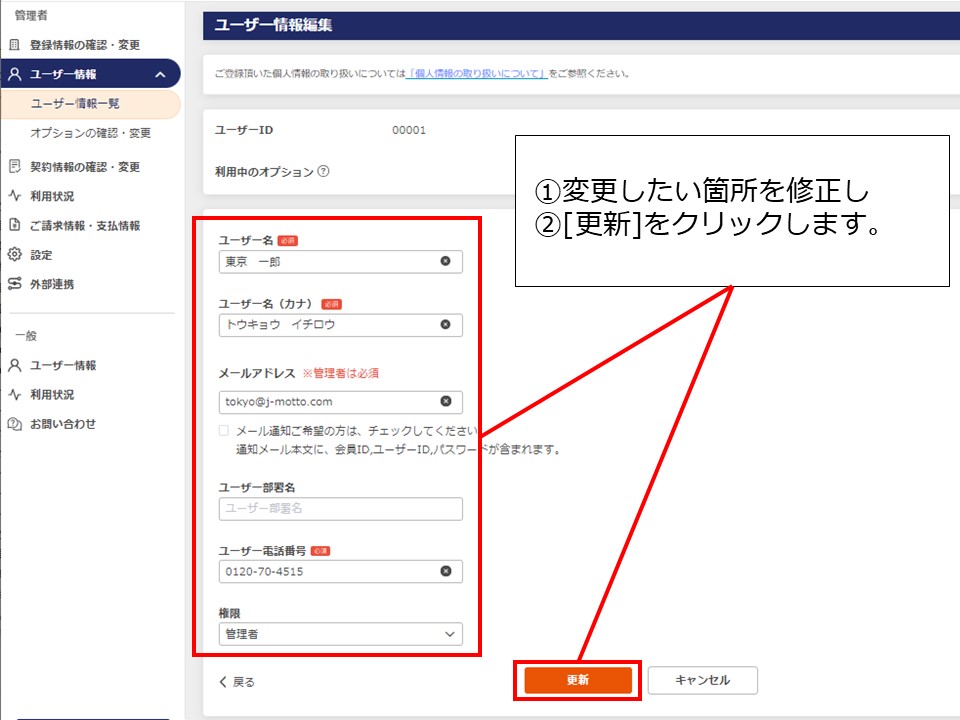The height and width of the screenshot is (720, 960).
Task: Click into the ユーザー部署名 input field
Action: click(x=340, y=509)
